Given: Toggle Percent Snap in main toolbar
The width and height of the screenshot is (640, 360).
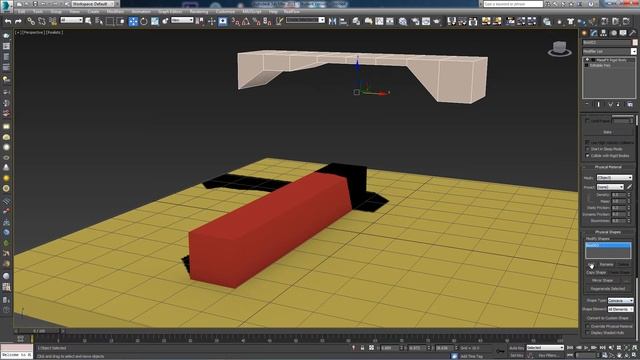Looking at the screenshot, I should (x=257, y=21).
